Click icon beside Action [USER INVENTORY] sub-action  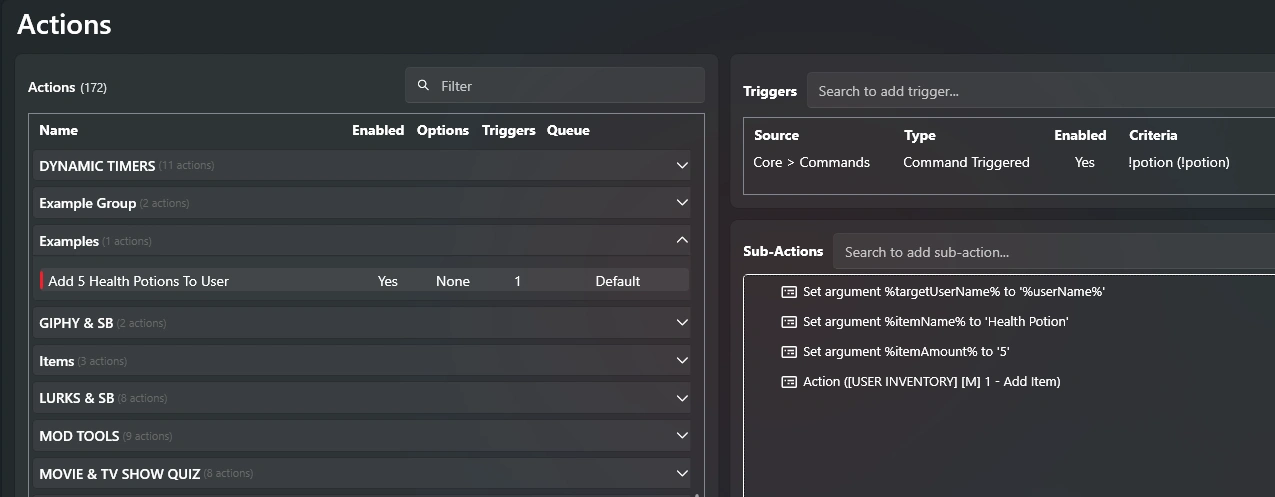[x=788, y=382]
